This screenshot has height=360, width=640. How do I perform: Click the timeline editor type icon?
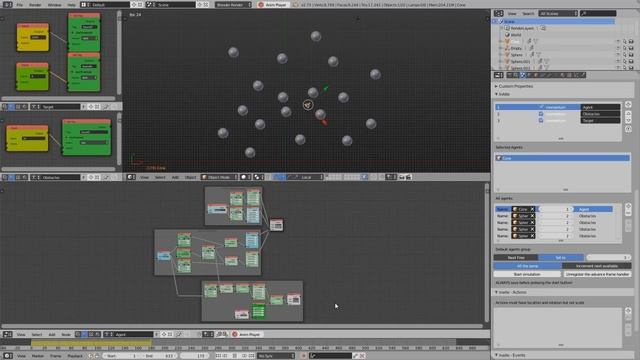pos(7,356)
